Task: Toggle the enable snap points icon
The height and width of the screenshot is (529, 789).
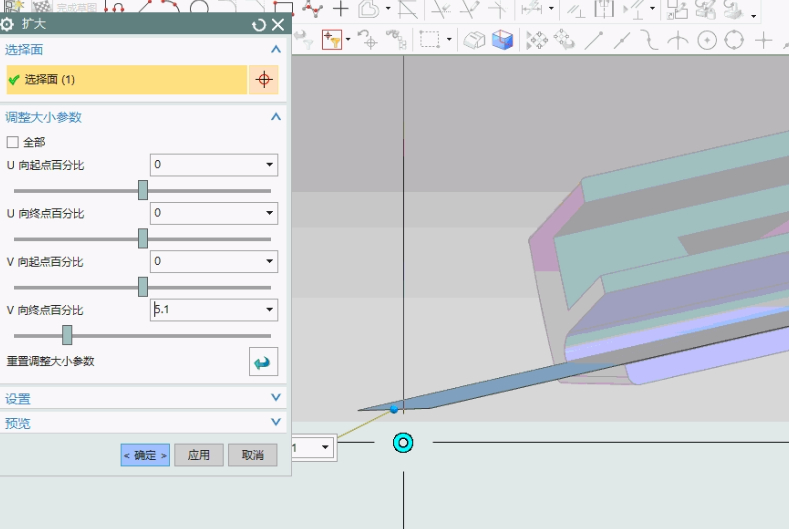Action: tap(536, 40)
